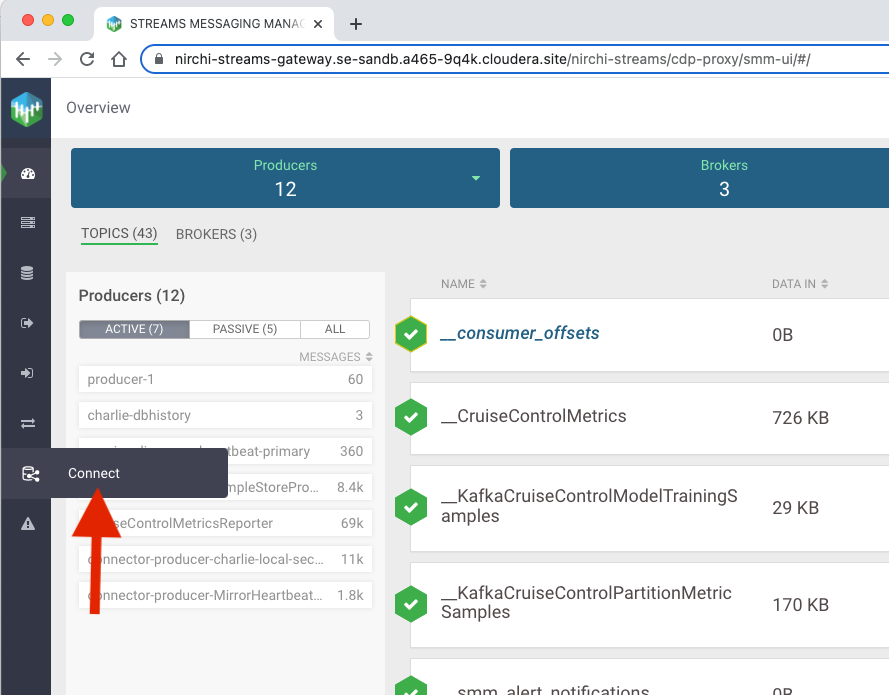This screenshot has width=889, height=695.
Task: Sort topics by NAME column
Action: 464,283
